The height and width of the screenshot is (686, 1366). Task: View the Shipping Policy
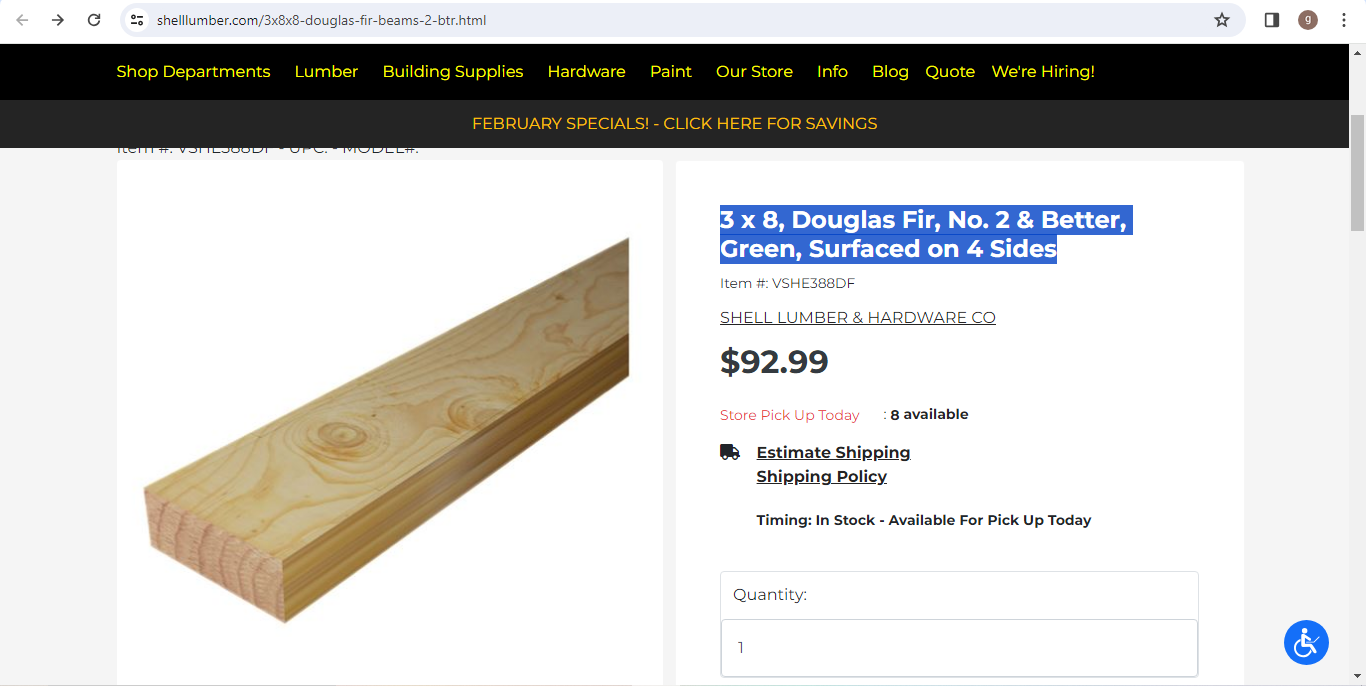coord(821,476)
